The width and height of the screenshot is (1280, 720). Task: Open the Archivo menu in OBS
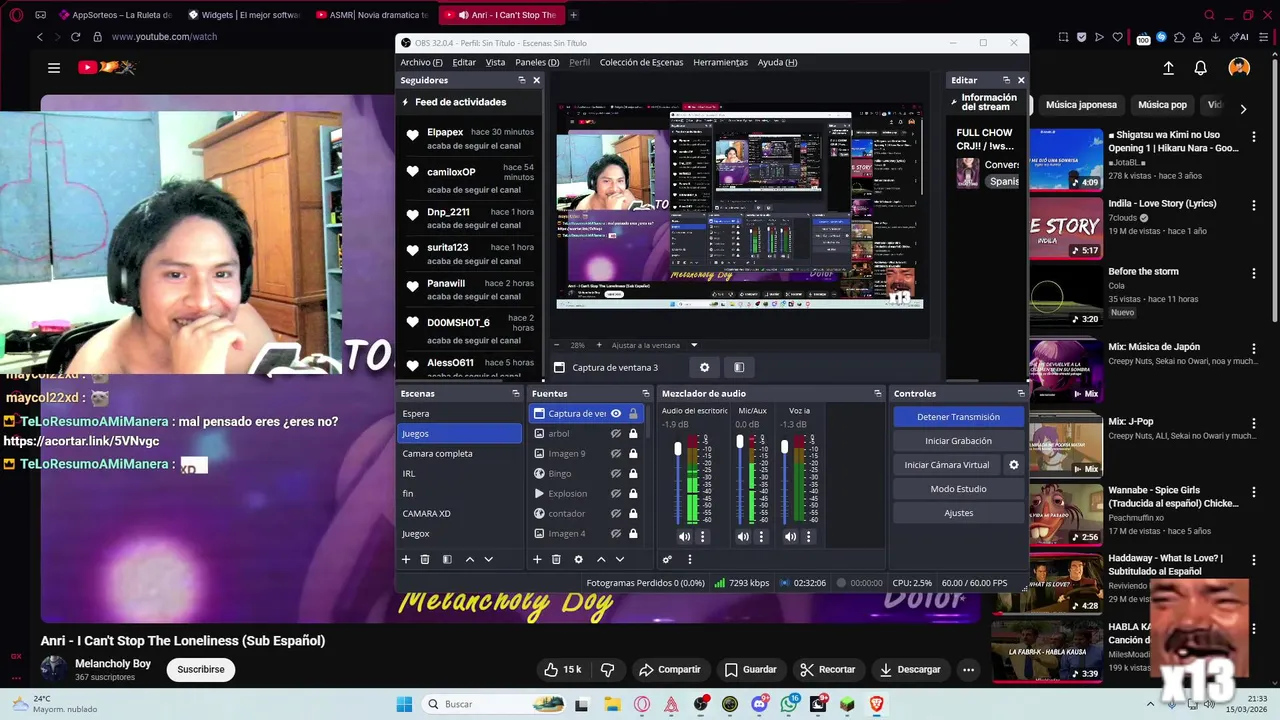click(421, 62)
